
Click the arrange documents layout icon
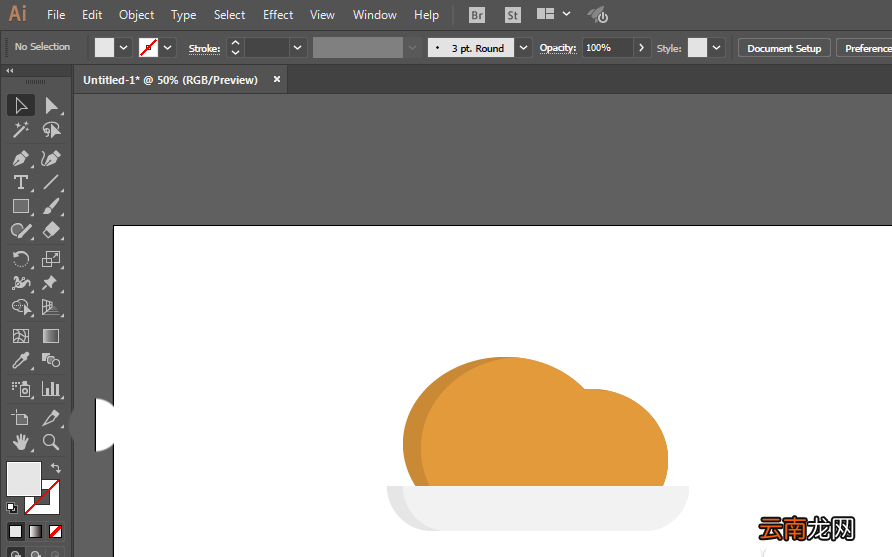(x=546, y=14)
